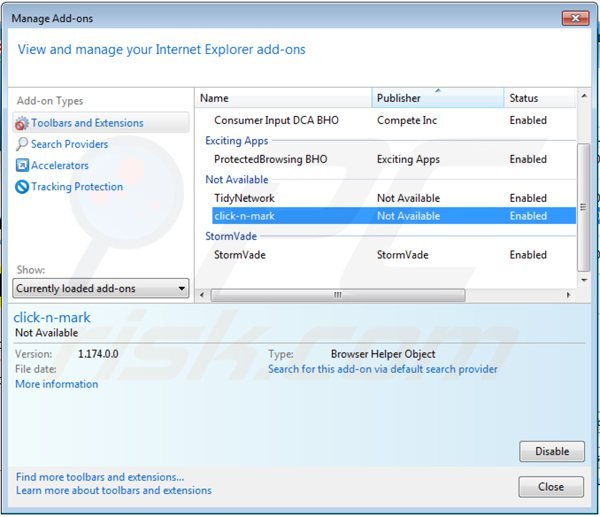Click the Accelerators icon
Viewport: 600px width, 517px height.
click(22, 166)
